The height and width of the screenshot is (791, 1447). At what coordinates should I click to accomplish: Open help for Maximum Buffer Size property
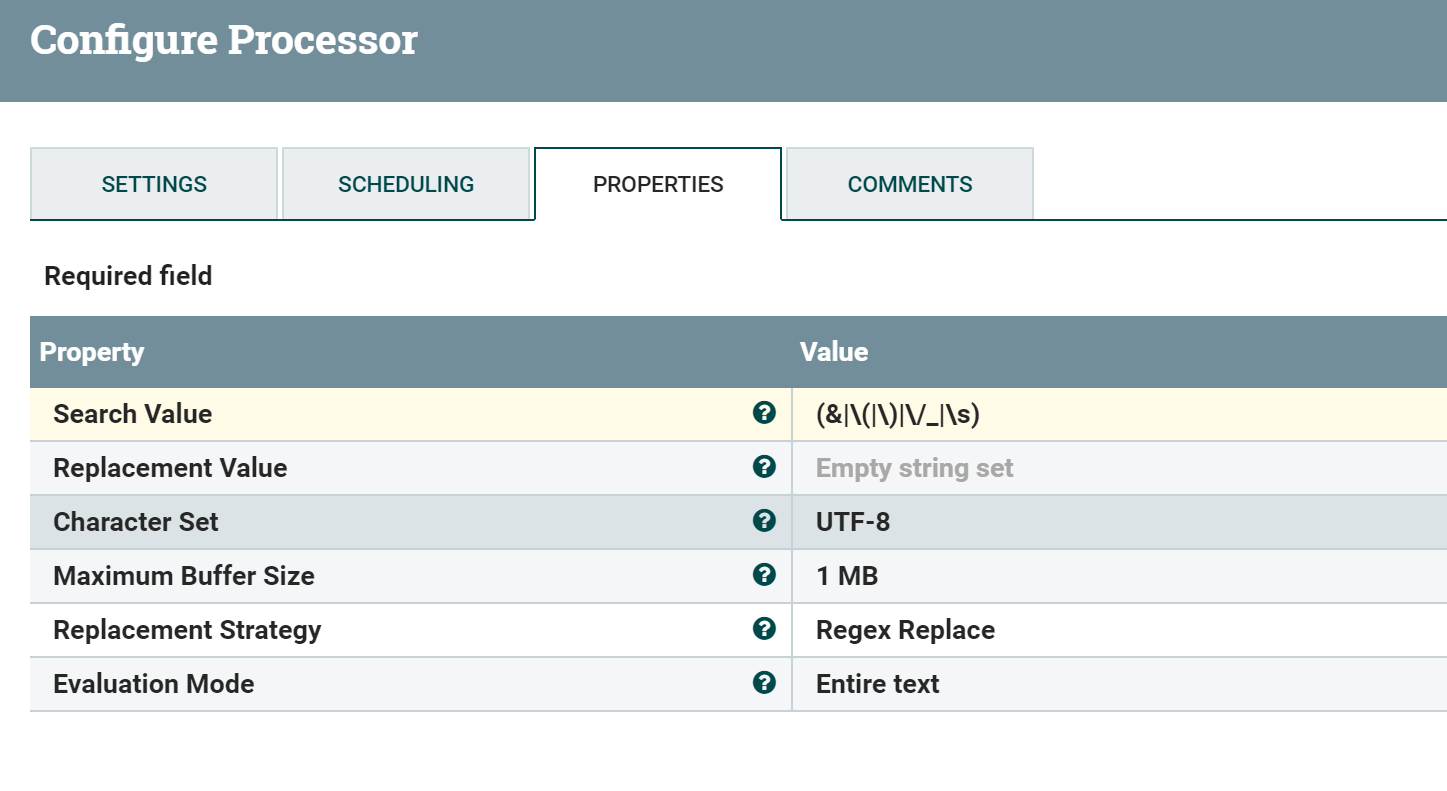click(x=765, y=575)
